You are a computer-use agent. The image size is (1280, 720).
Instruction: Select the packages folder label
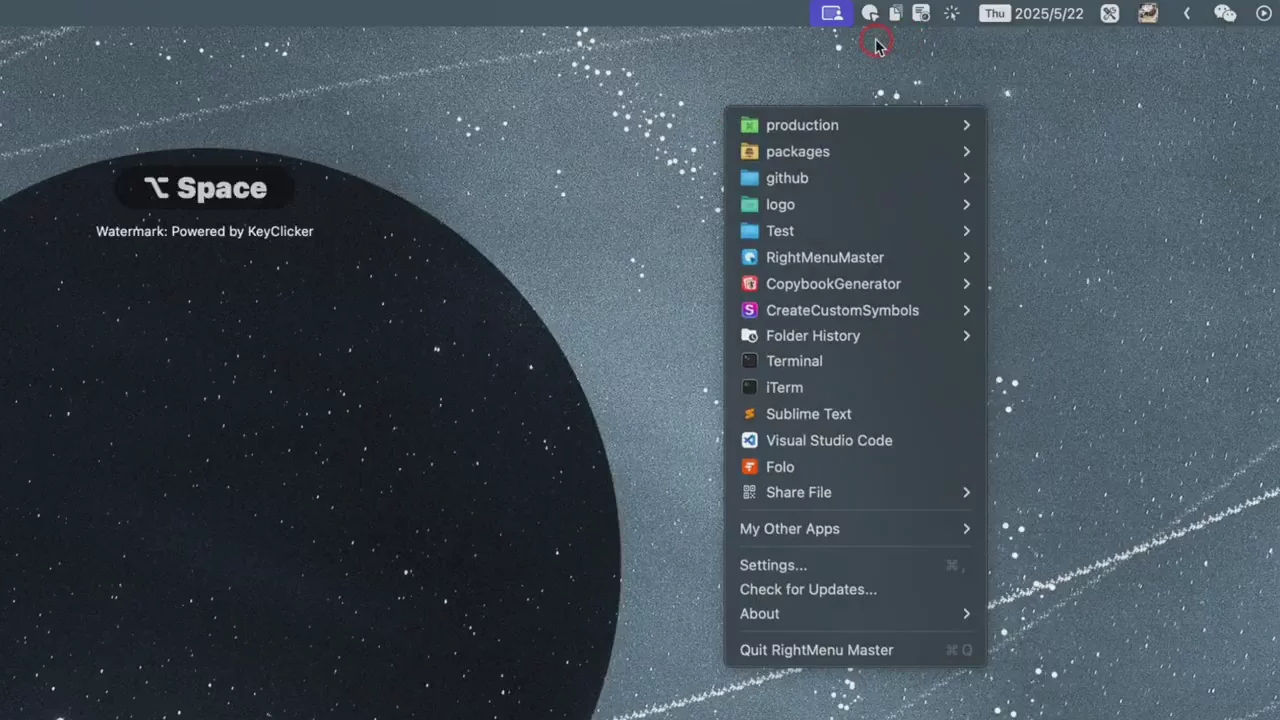798,152
